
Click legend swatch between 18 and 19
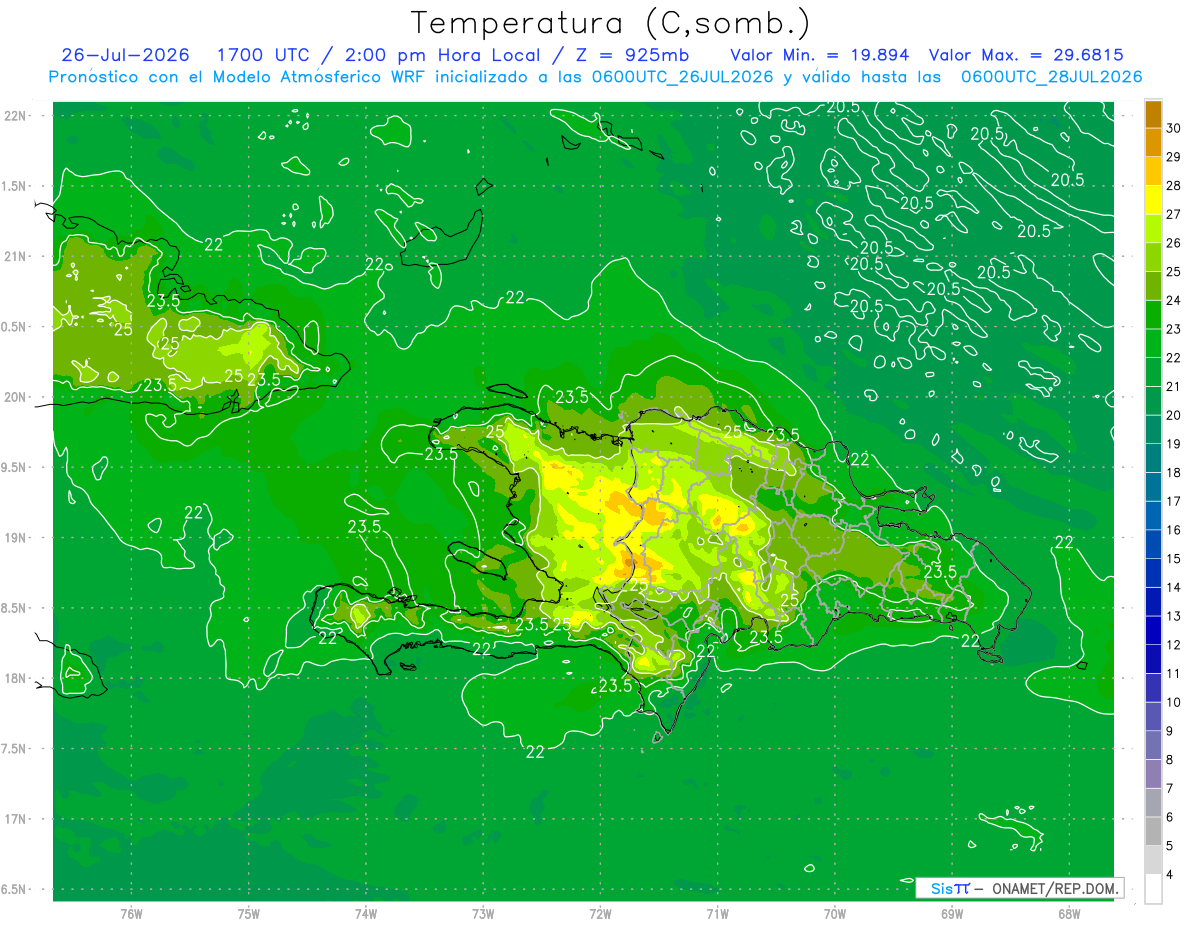coord(1153,459)
